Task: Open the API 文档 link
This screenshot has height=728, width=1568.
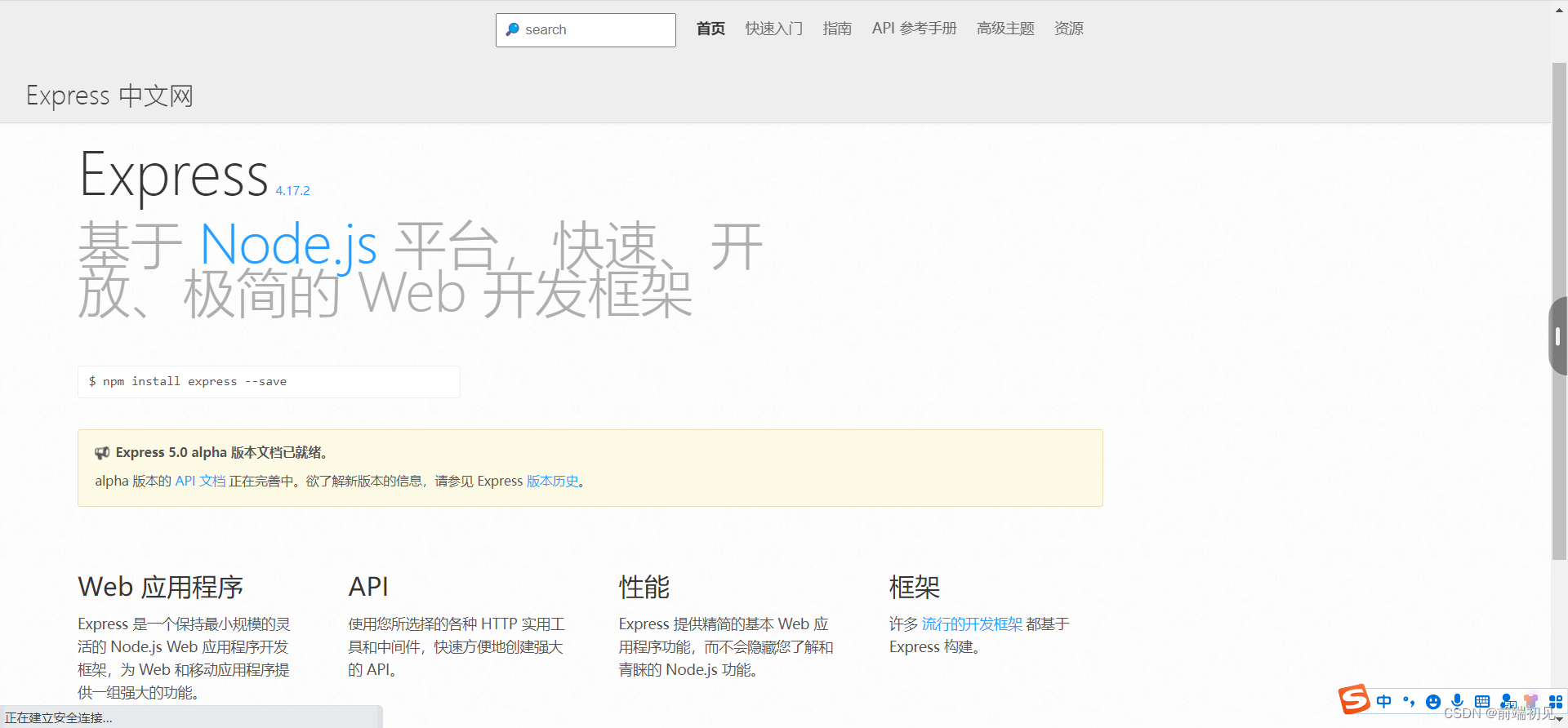Action: (x=200, y=481)
